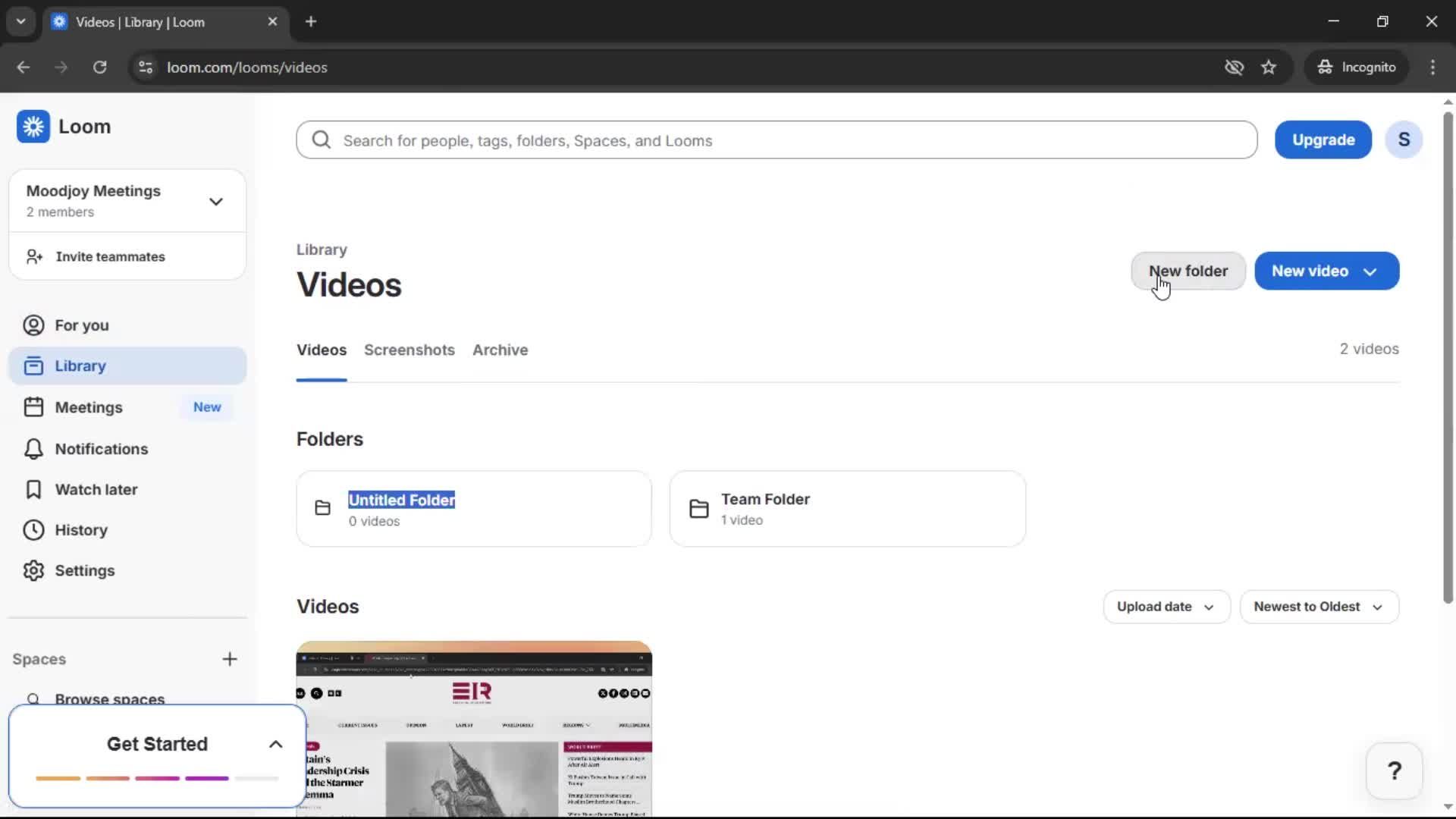Collapse the Get Started panel
This screenshot has width=1456, height=819.
tap(275, 744)
